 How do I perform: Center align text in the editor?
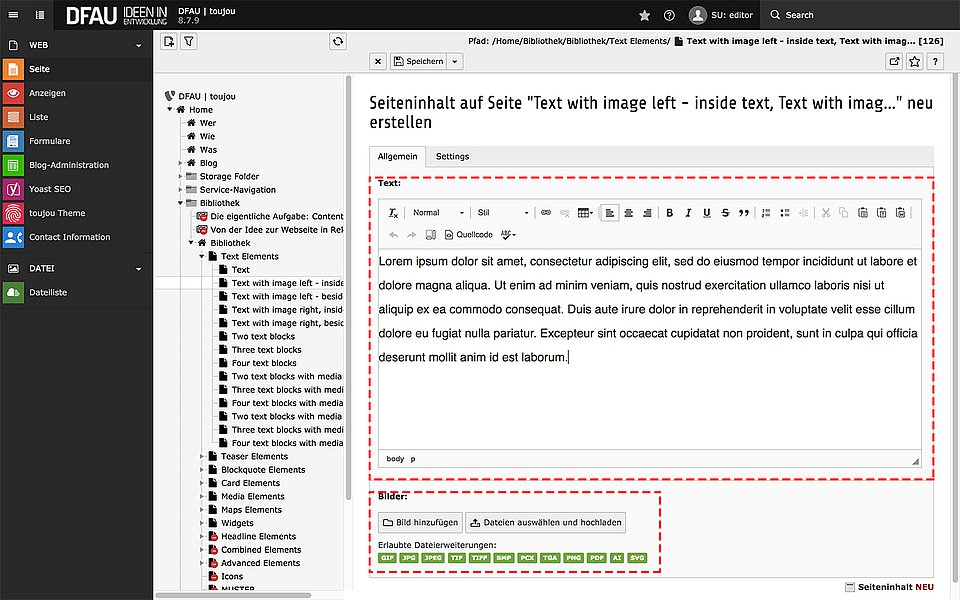pyautogui.click(x=628, y=212)
